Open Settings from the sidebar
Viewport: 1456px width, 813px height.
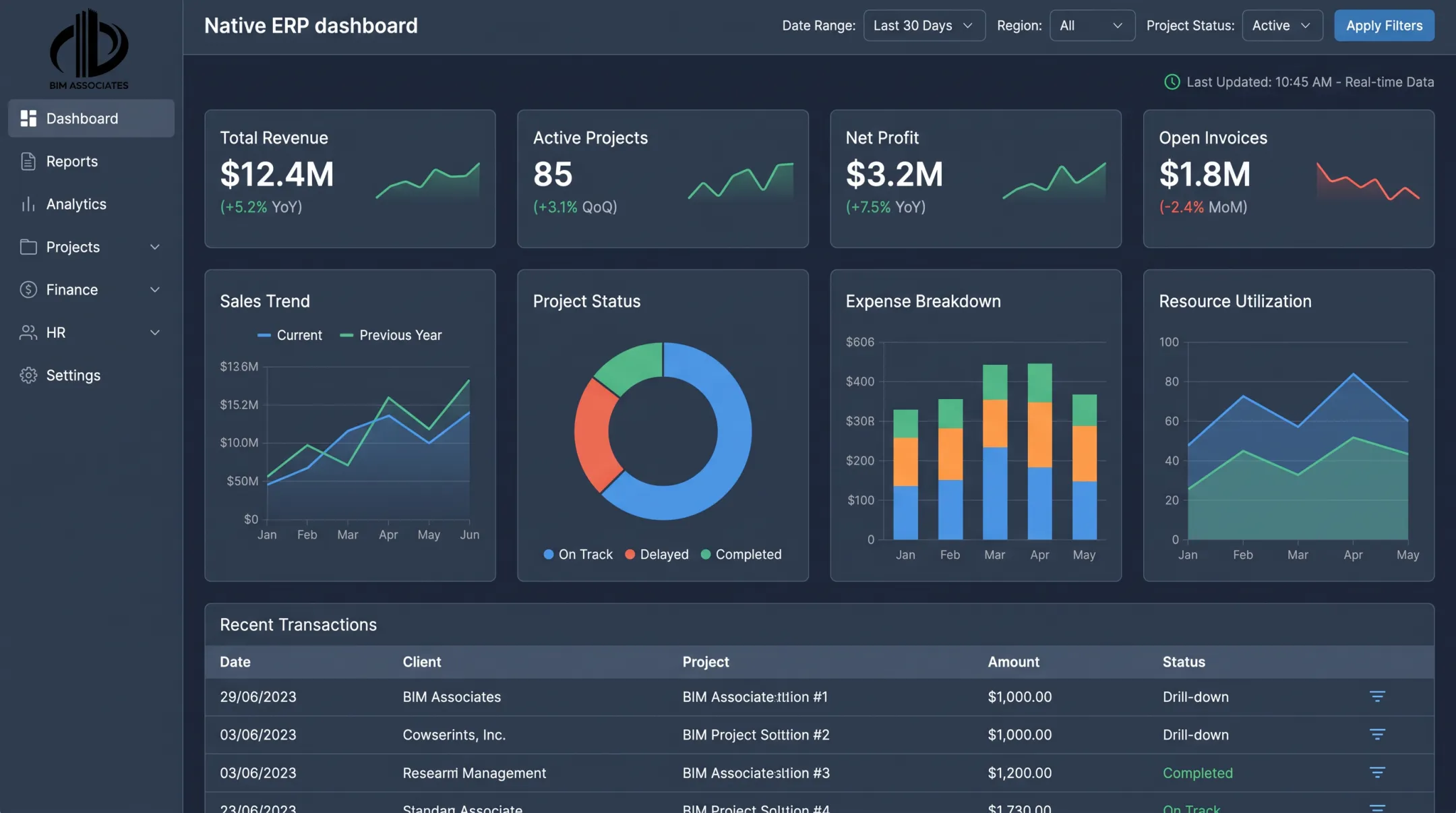coord(91,375)
